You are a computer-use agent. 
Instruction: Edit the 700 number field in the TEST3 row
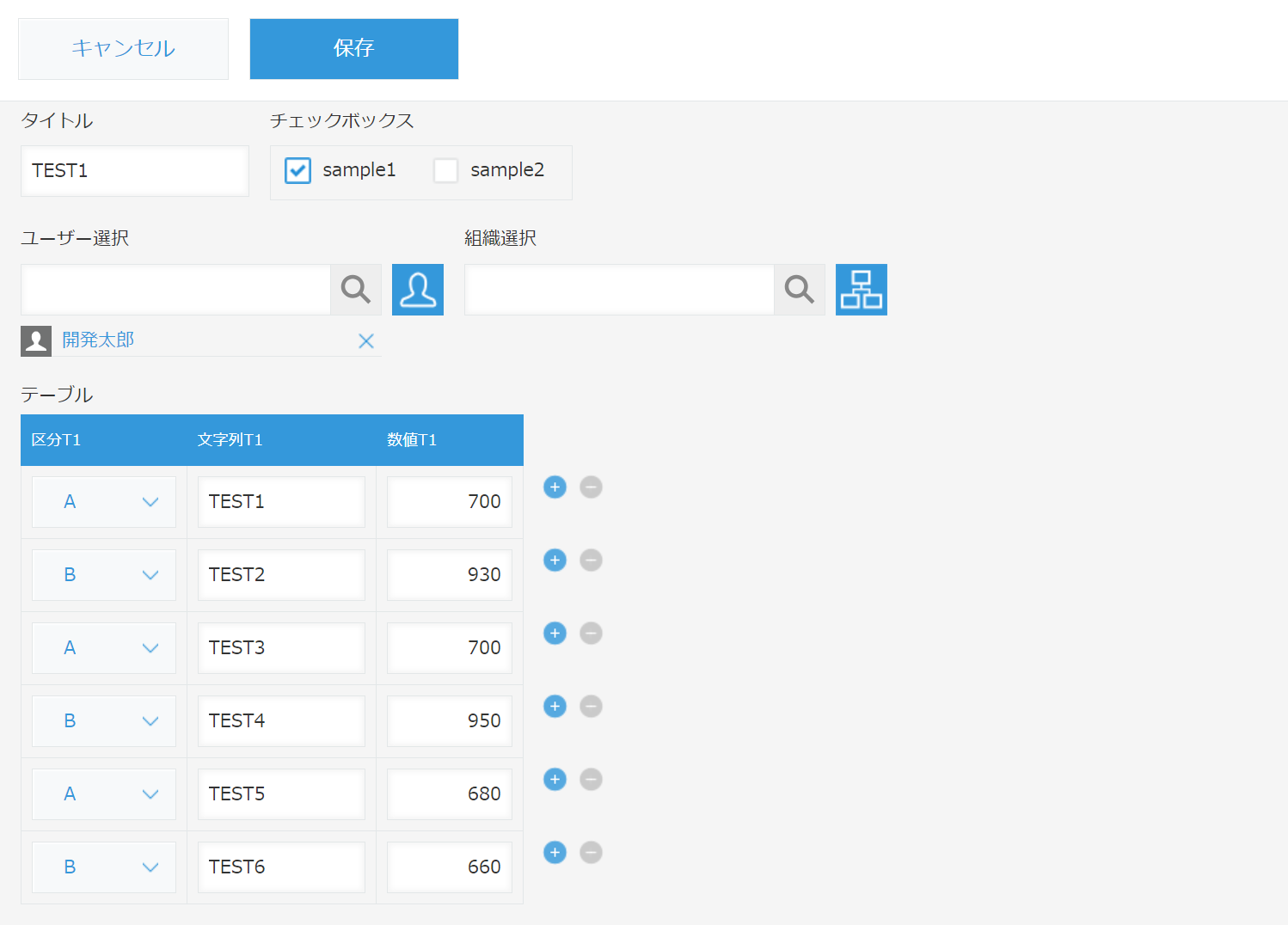450,648
